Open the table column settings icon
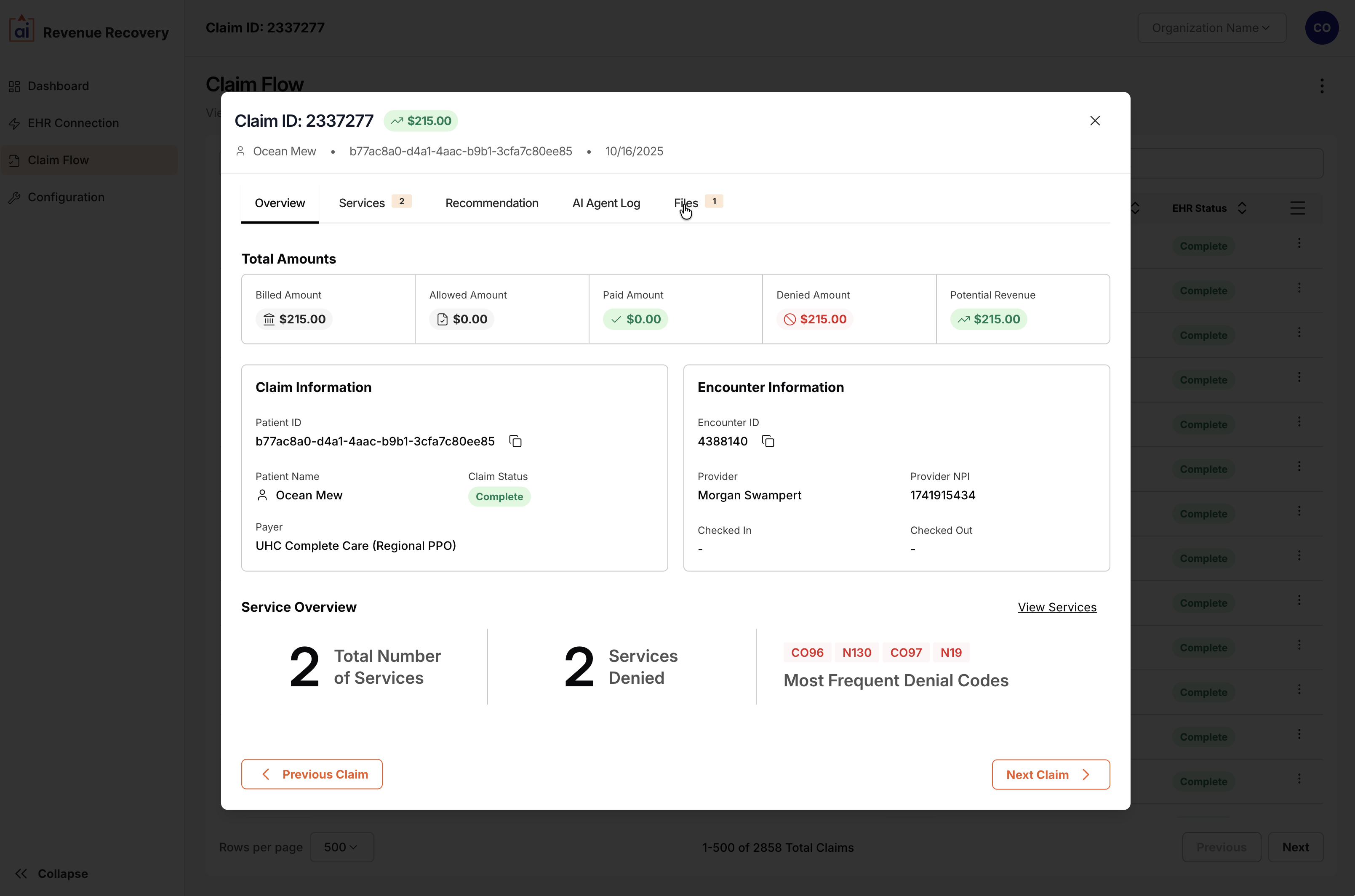Viewport: 1355px width, 896px height. (x=1297, y=208)
